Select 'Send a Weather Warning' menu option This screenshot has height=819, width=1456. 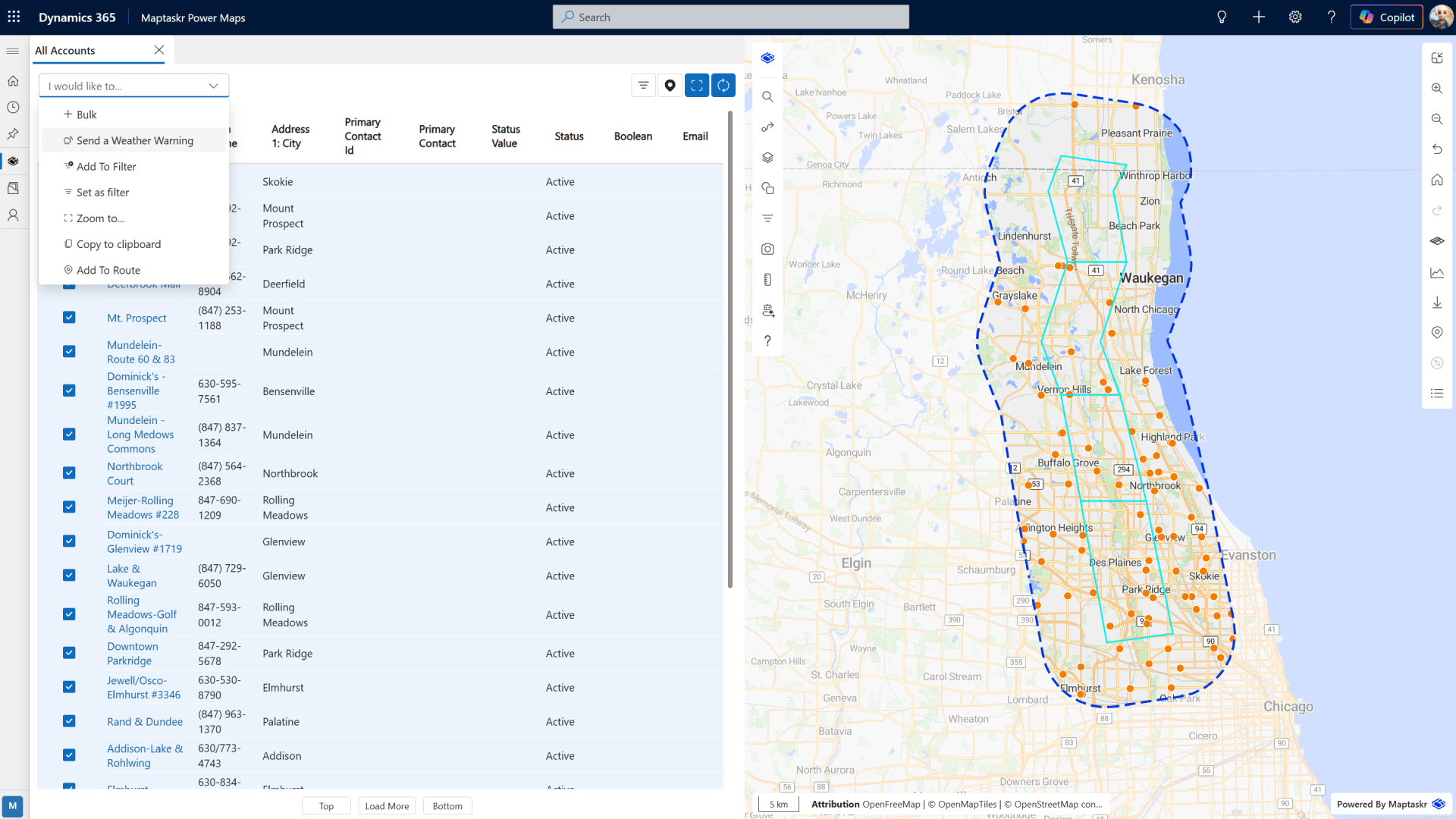click(134, 140)
